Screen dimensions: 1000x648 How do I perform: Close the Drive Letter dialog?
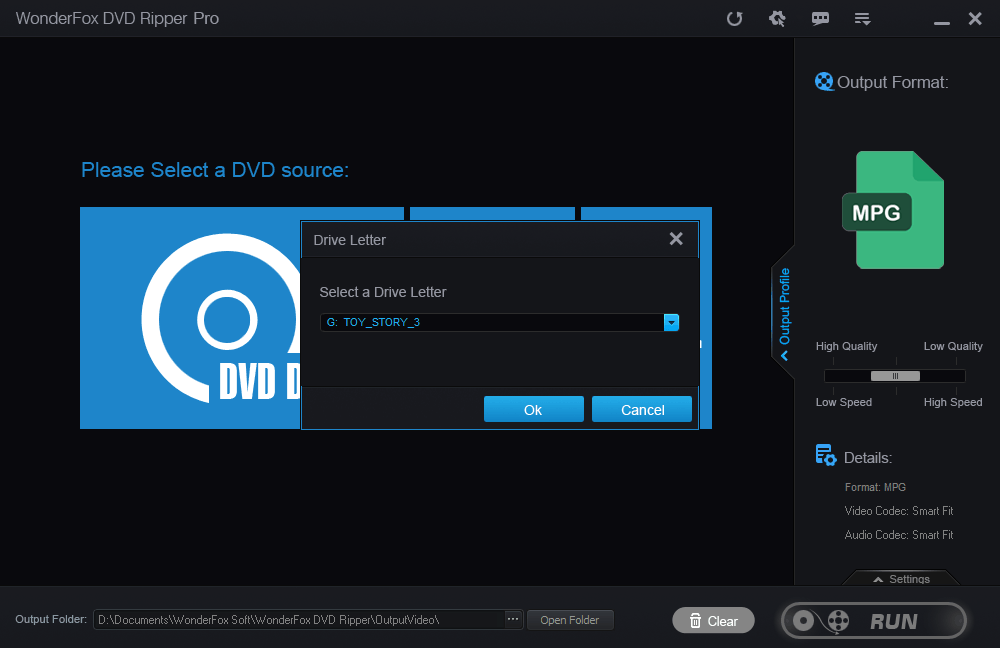point(676,239)
